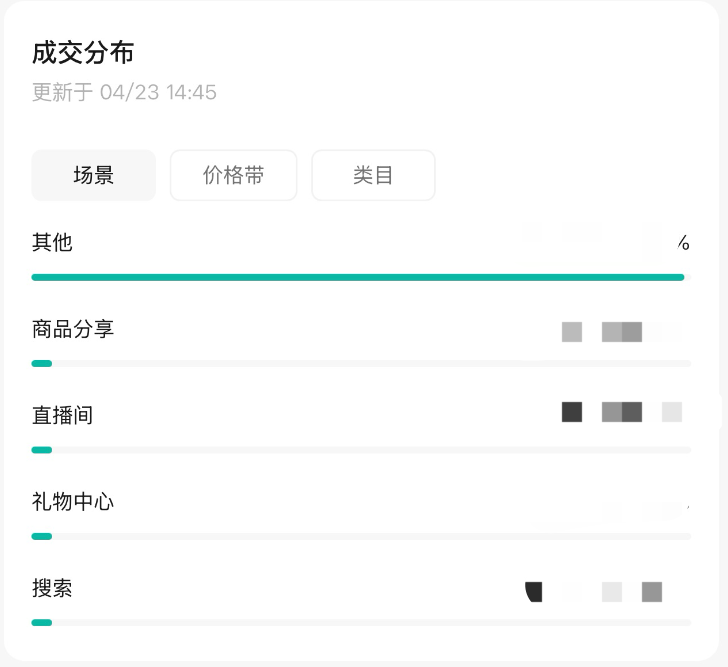Click the progress bar under 礼物中心

360,536
